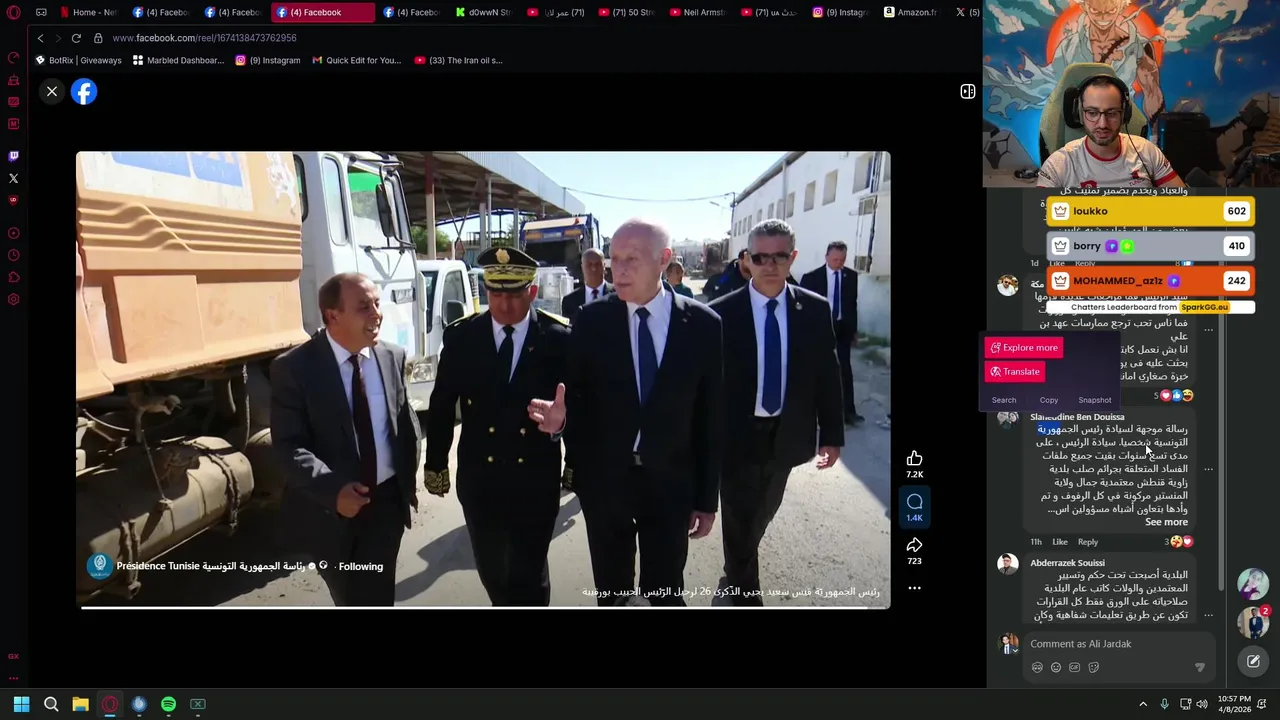Open Twitch from the Opera sidebar
The width and height of the screenshot is (1280, 720).
[x=13, y=156]
